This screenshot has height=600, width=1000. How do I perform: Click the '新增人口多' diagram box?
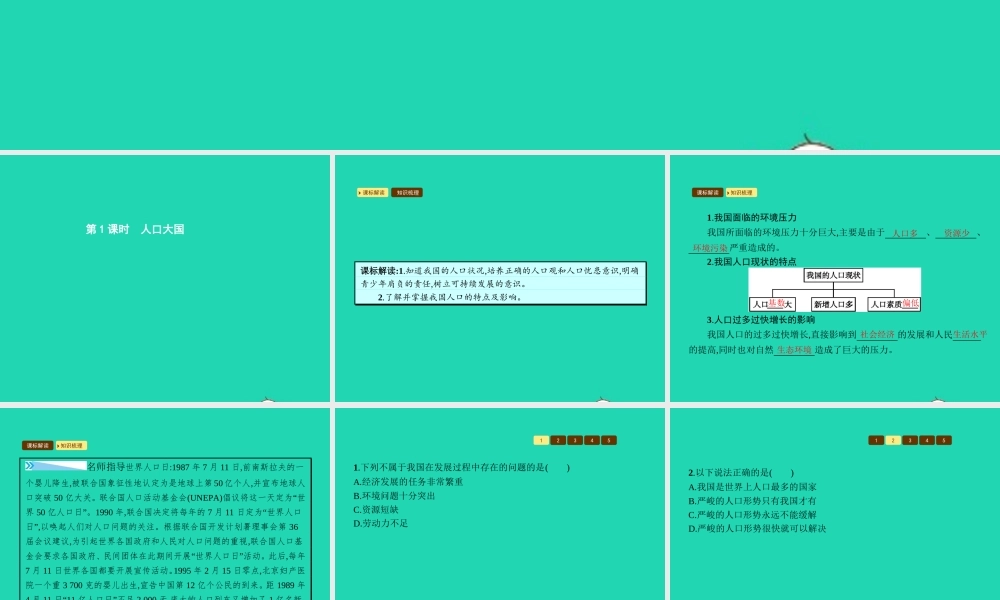pos(834,304)
